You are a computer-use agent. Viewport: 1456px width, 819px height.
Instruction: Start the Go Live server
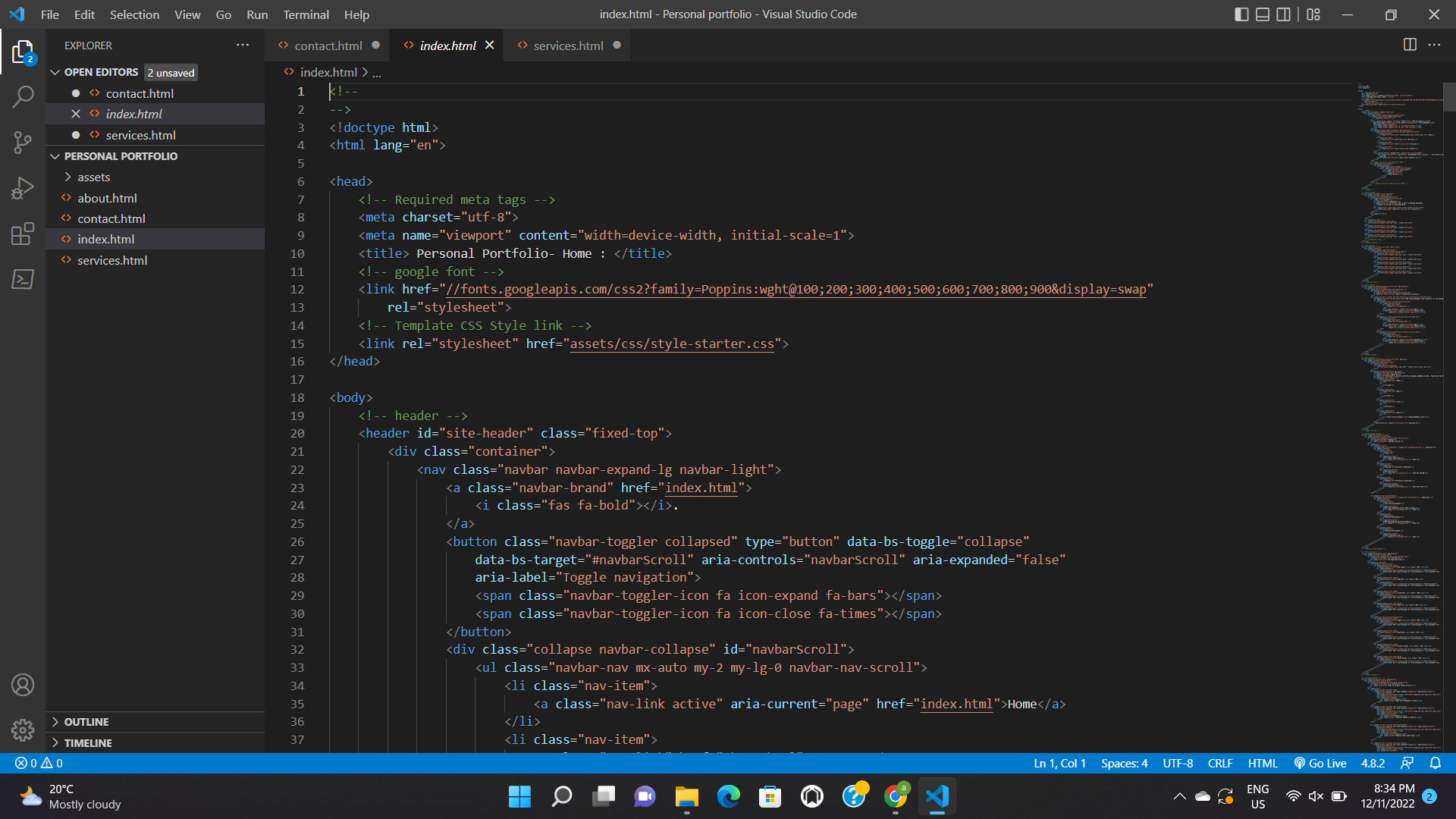[1319, 763]
